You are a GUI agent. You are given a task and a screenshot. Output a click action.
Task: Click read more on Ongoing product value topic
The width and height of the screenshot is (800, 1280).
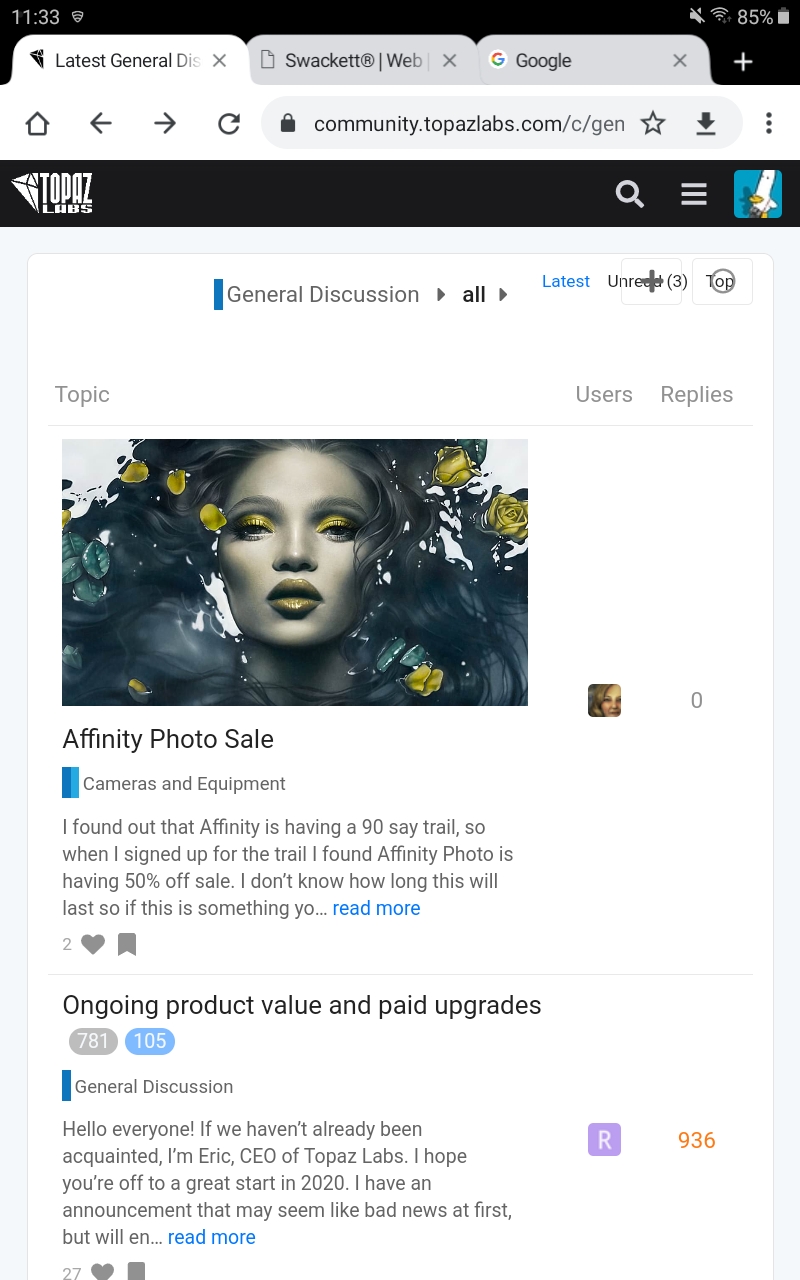click(x=211, y=1237)
